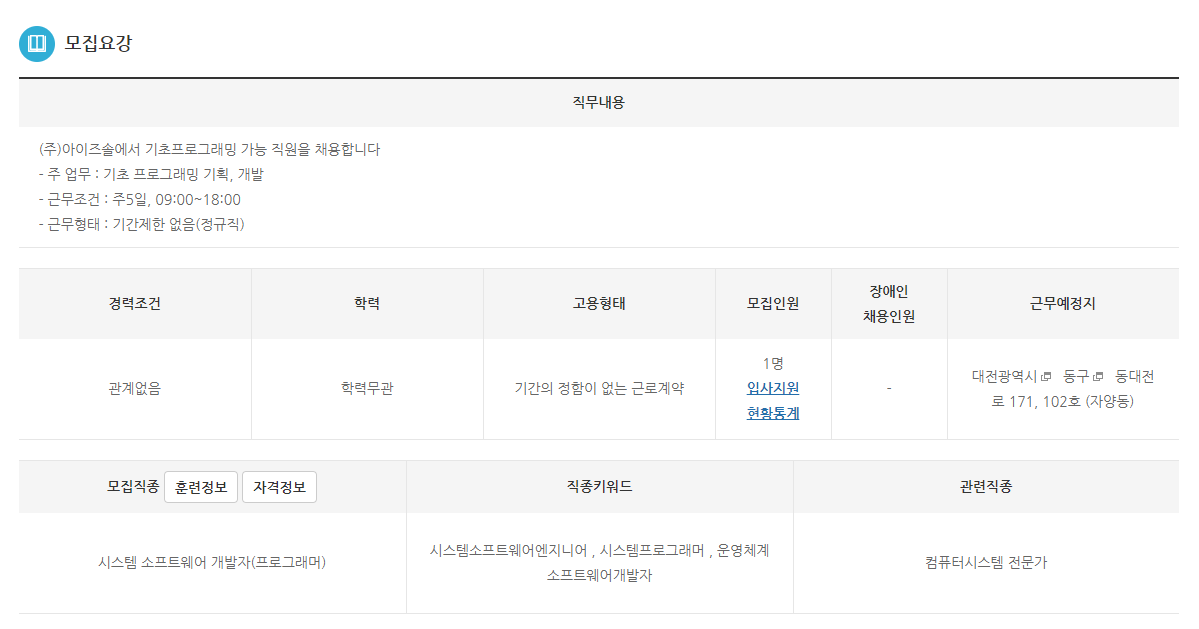Select the 근무예정지 column header
Image resolution: width=1199 pixels, height=629 pixels.
1062,304
